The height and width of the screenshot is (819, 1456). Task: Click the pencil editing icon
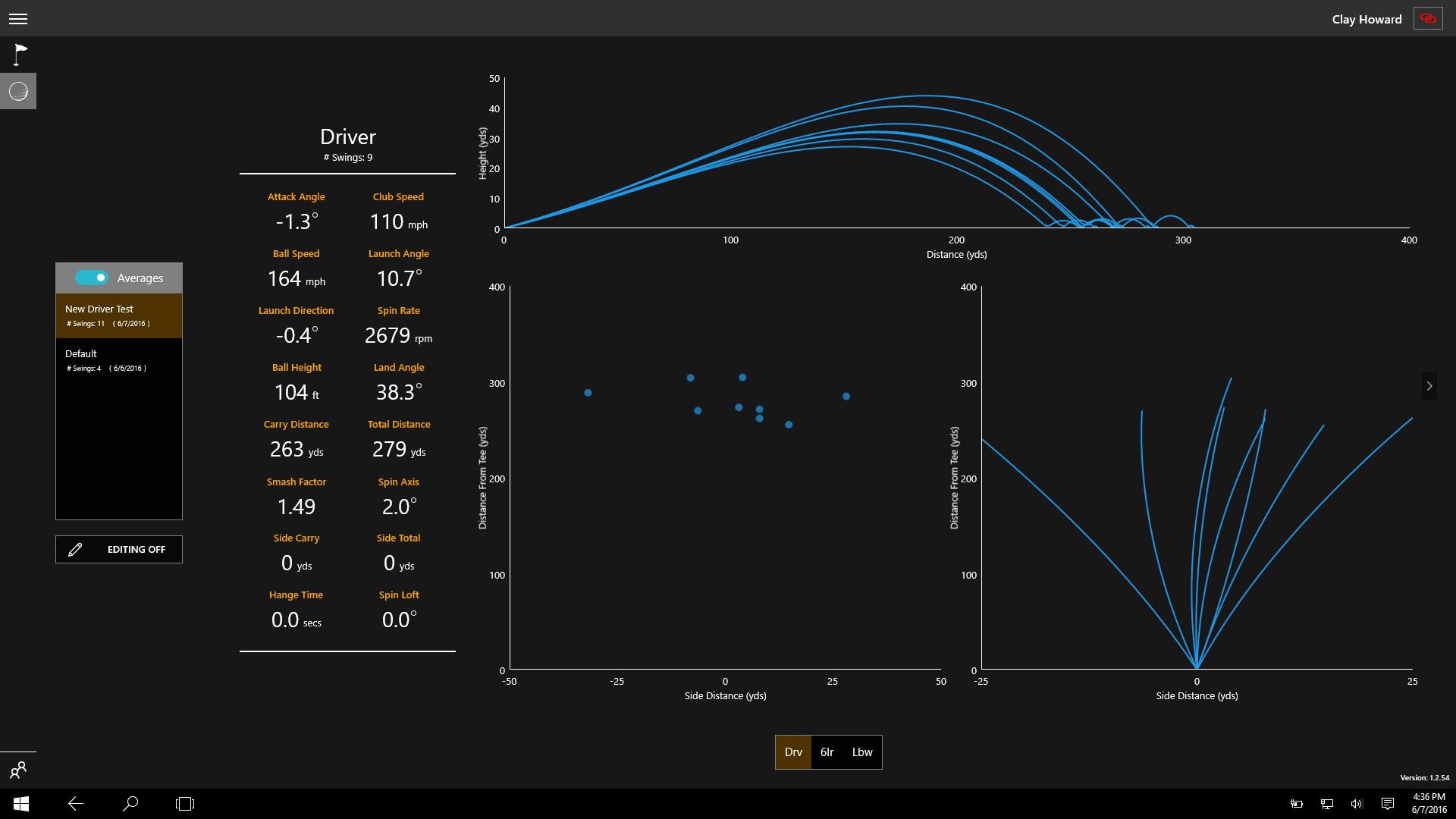[x=75, y=550]
